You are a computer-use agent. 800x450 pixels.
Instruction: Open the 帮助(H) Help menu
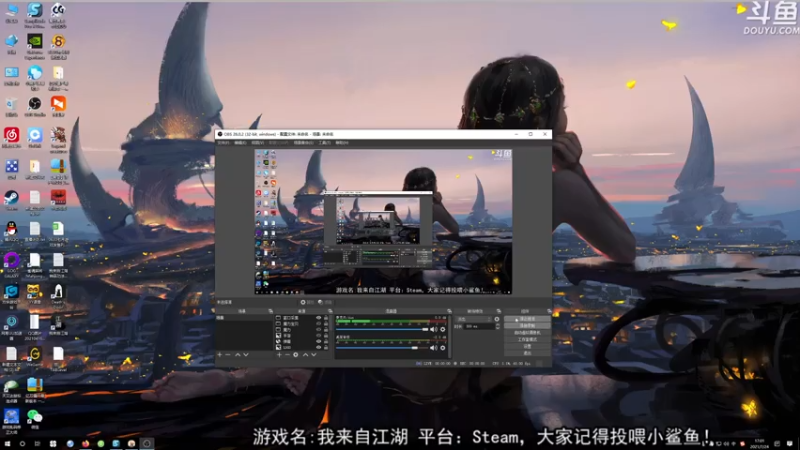tap(342, 143)
